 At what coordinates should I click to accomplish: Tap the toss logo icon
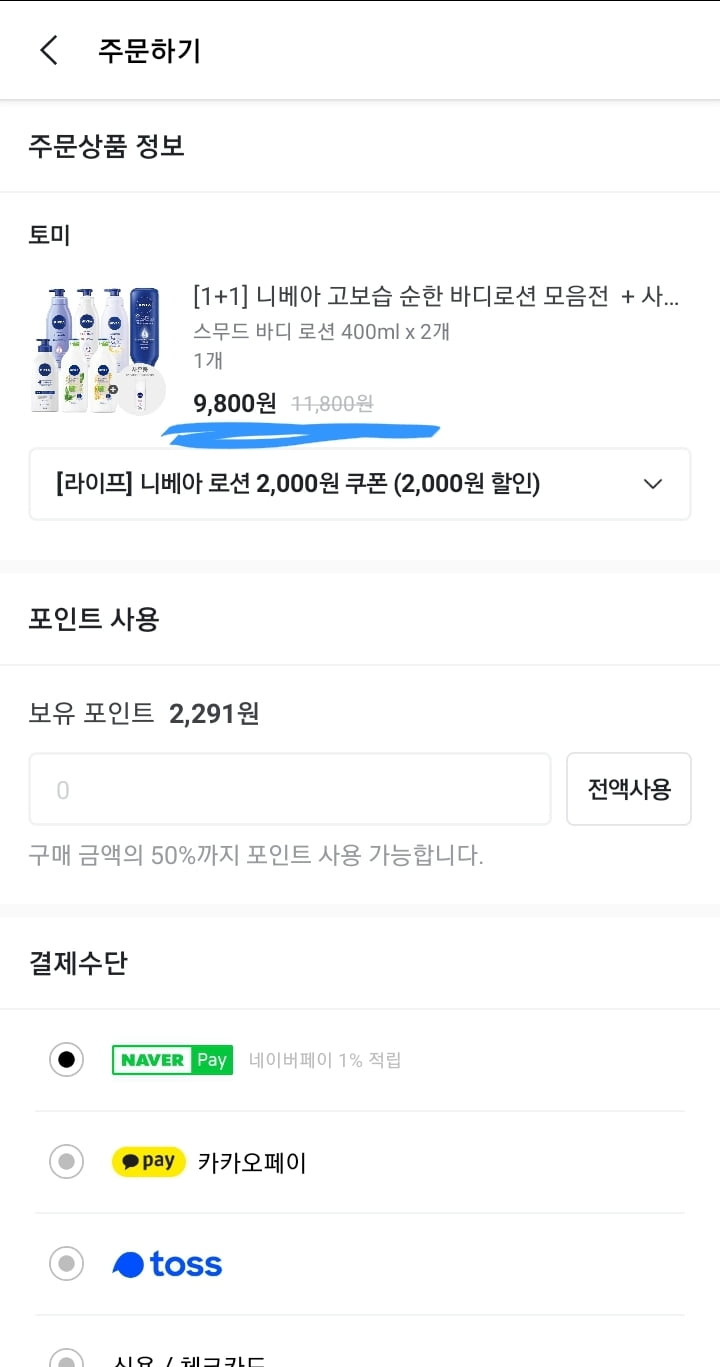point(167,1264)
